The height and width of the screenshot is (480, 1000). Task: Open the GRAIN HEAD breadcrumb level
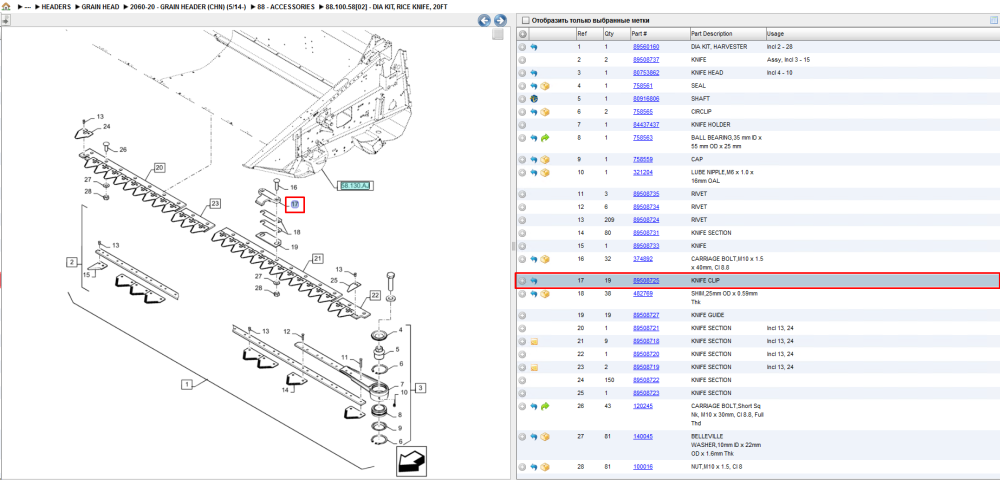(x=100, y=6)
